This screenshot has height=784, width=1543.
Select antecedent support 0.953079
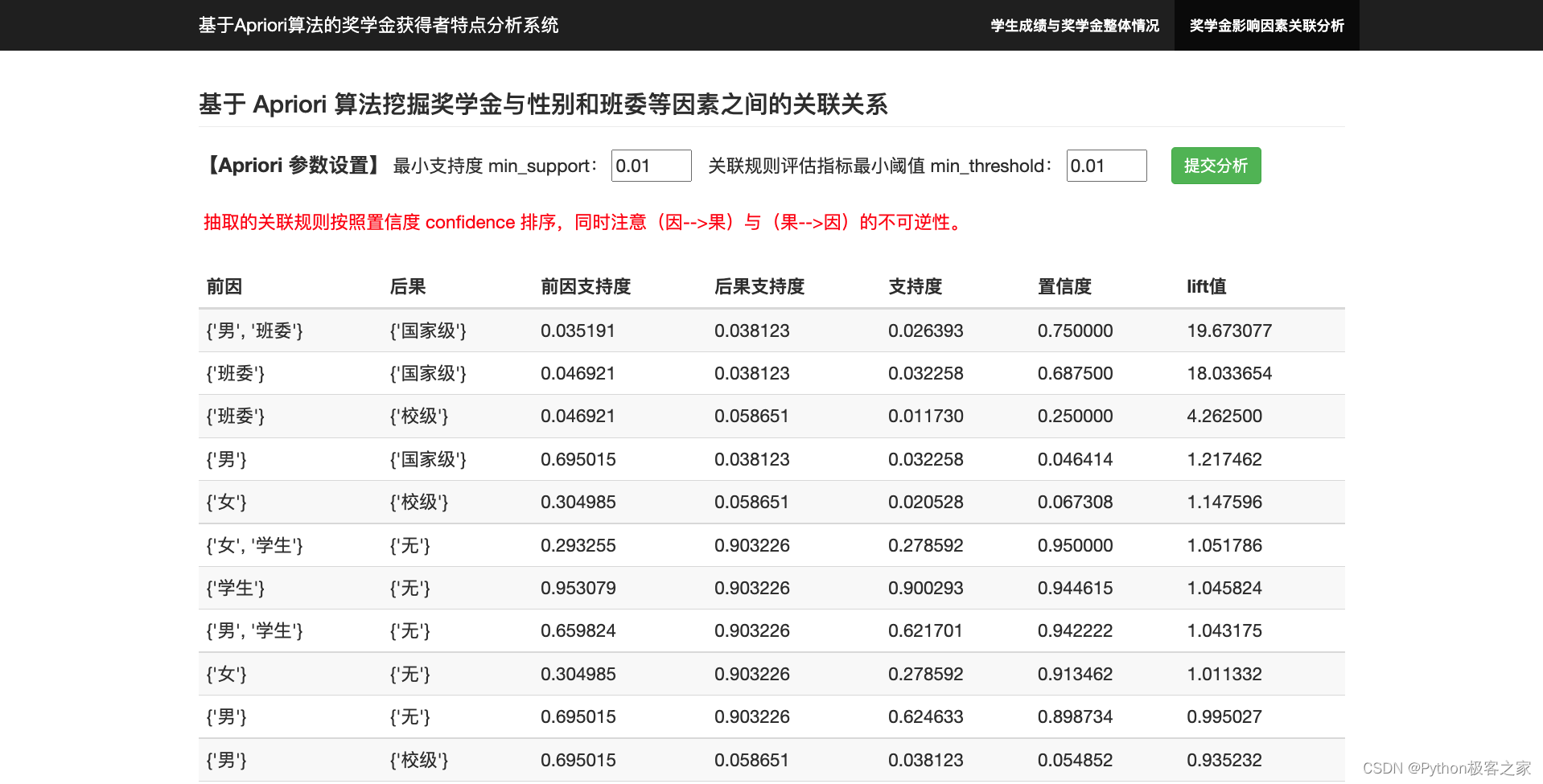coord(578,588)
